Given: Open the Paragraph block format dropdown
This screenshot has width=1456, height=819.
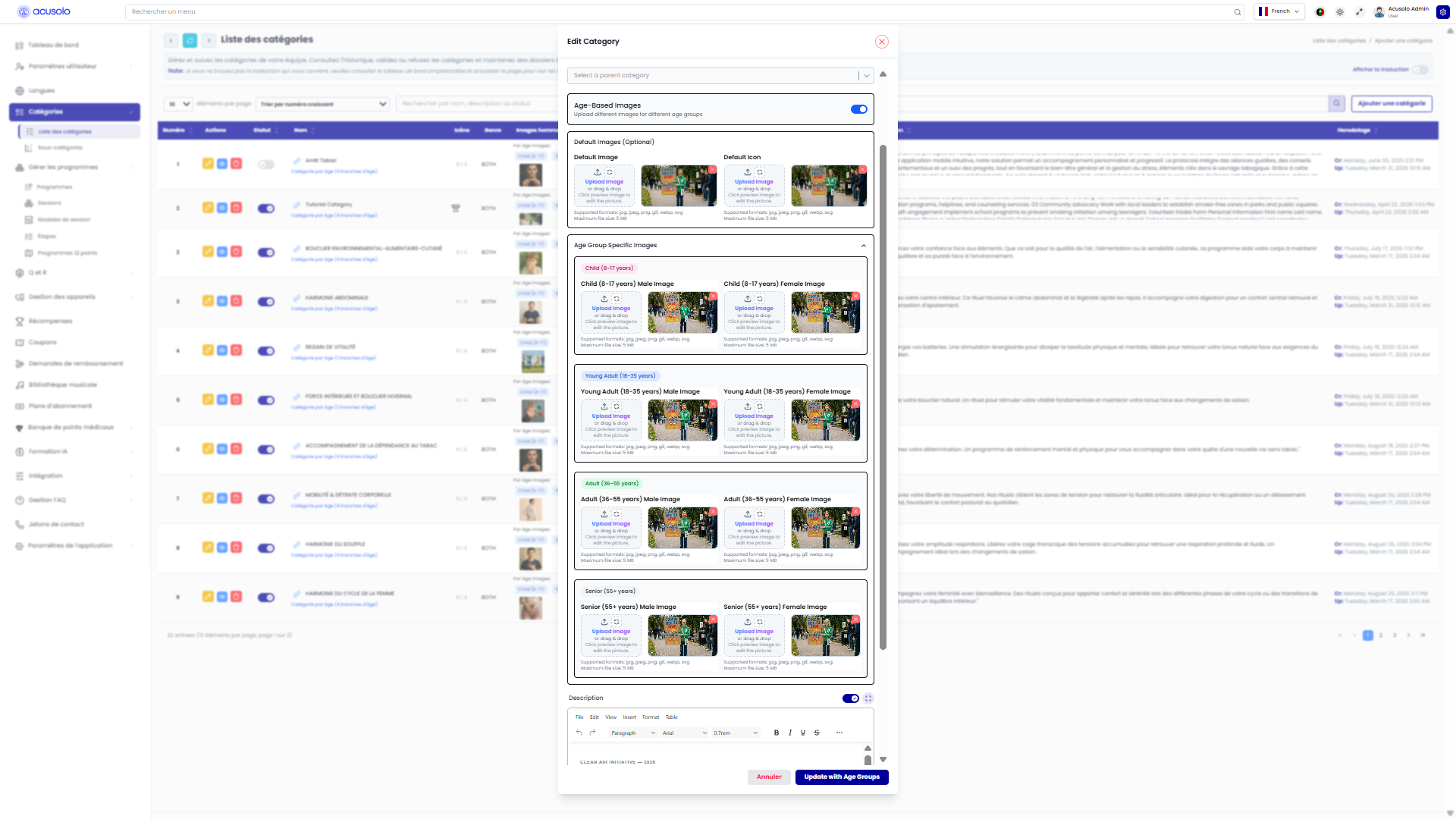Looking at the screenshot, I should 632,733.
